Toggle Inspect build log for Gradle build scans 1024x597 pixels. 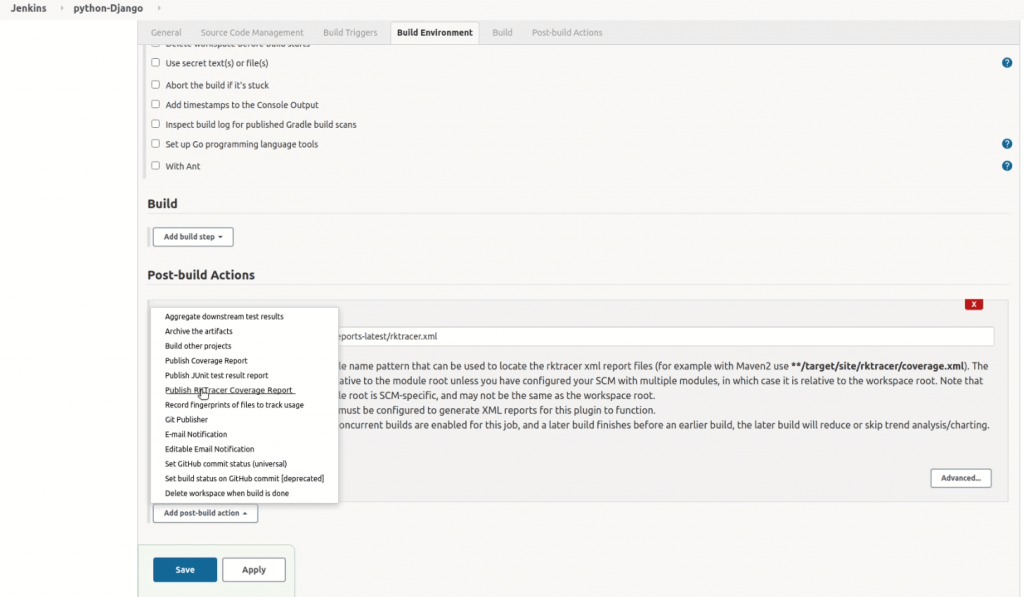pos(155,124)
